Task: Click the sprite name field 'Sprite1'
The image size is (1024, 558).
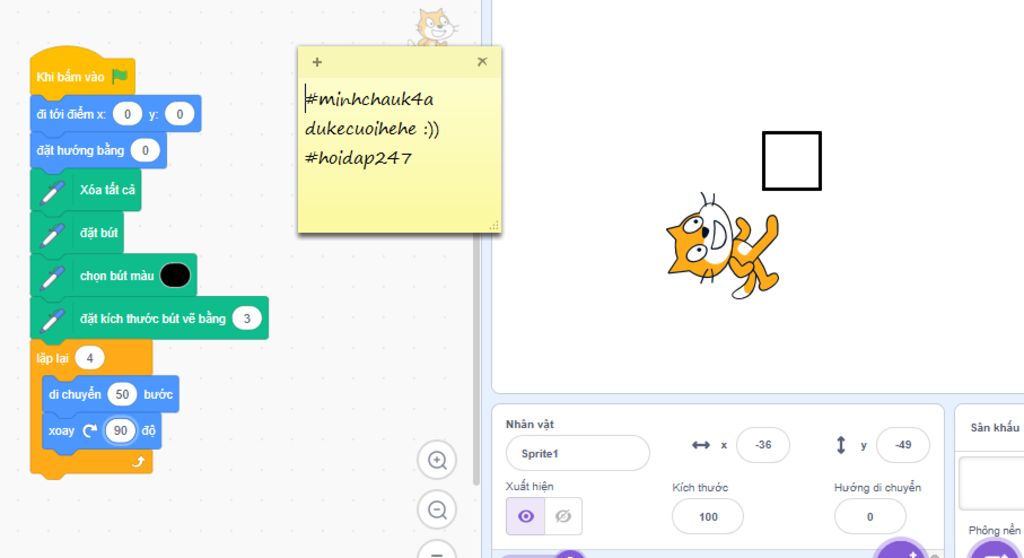Action: click(x=577, y=453)
